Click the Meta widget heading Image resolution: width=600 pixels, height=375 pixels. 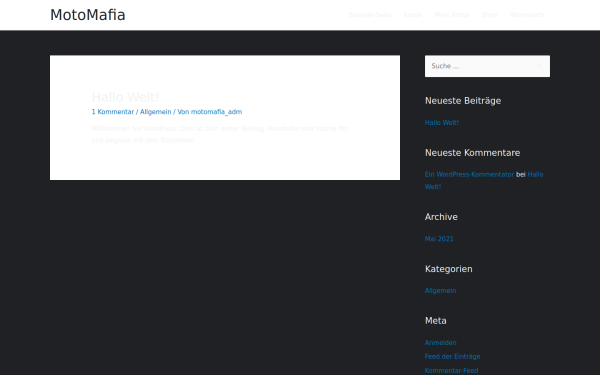coord(435,321)
